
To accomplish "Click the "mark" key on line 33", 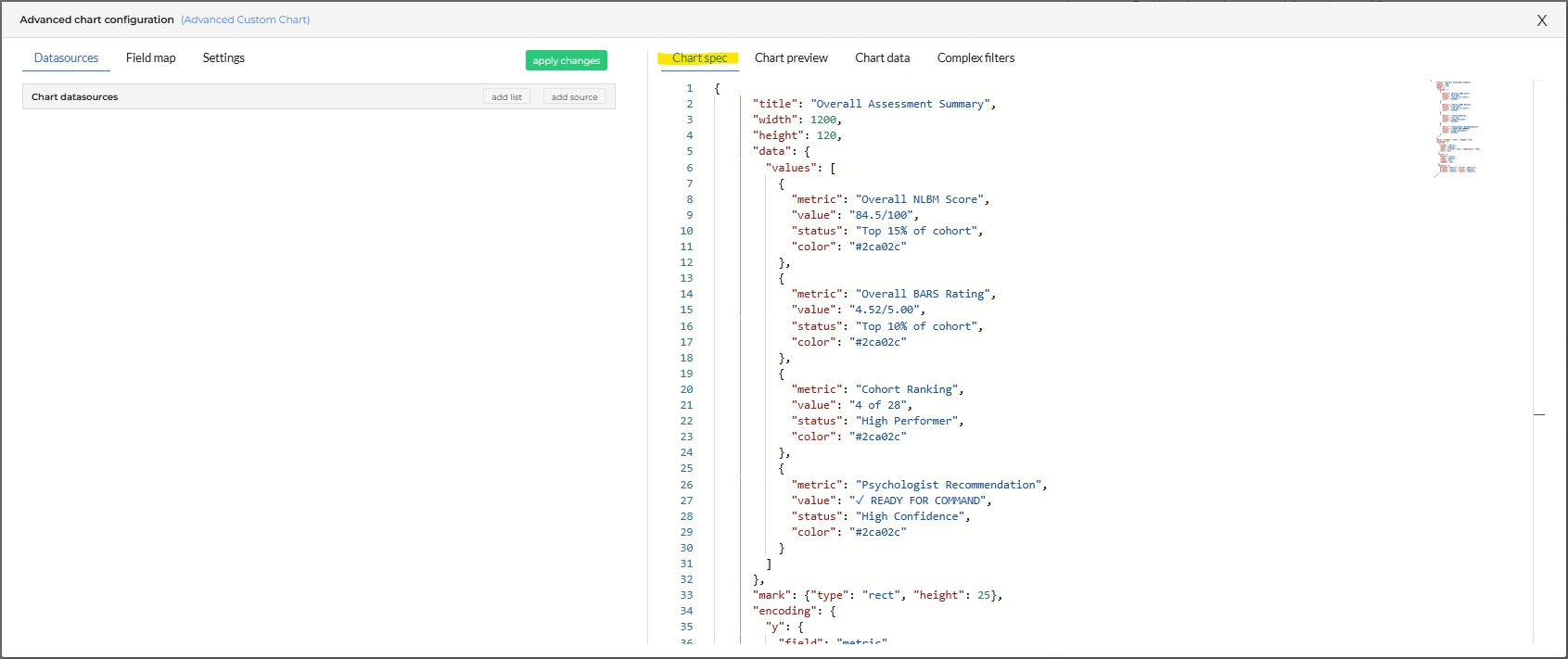I will (771, 595).
